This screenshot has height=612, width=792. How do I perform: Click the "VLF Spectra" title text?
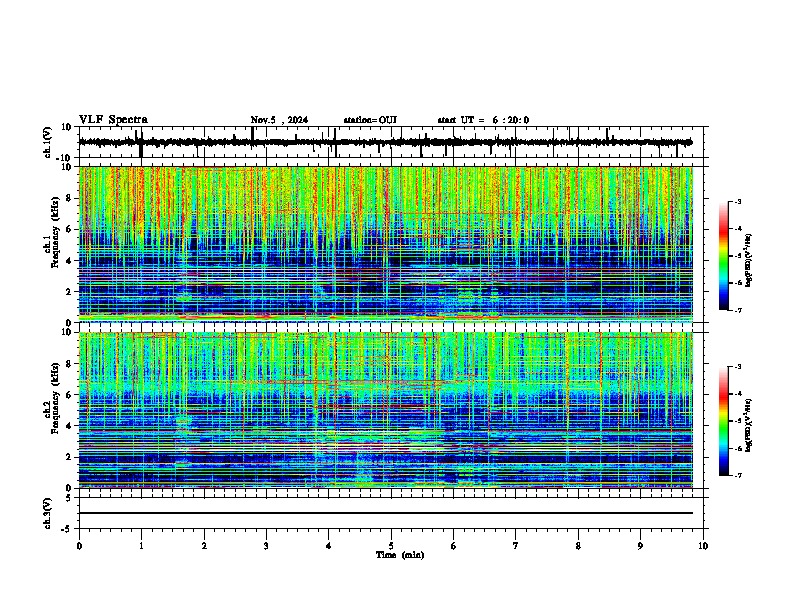tap(113, 120)
